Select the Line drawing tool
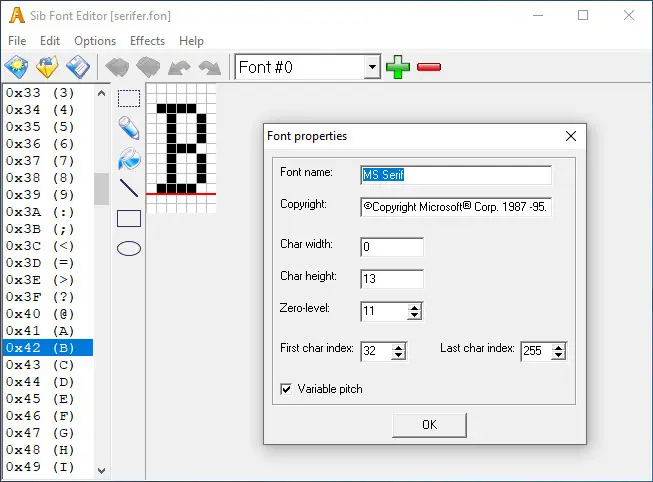Viewport: 653px width, 482px height. [129, 188]
